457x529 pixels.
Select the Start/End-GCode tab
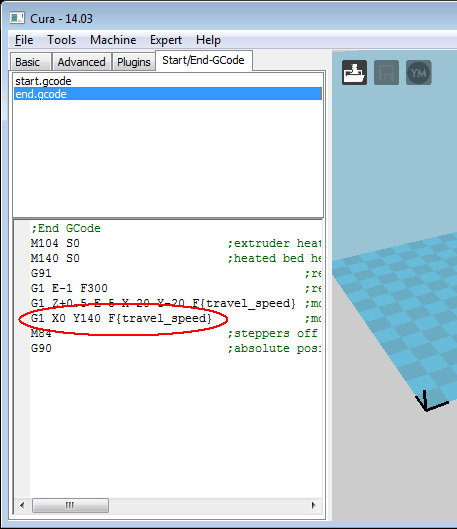[x=203, y=60]
